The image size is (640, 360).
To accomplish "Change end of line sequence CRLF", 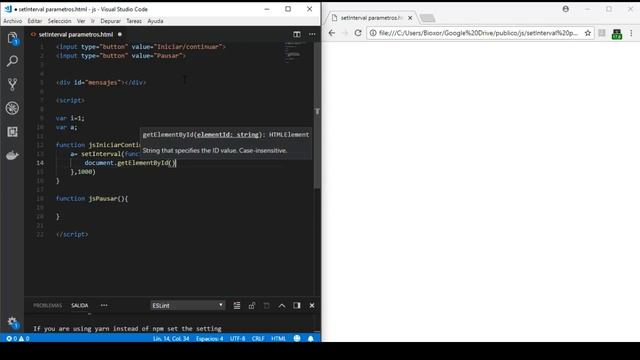I will pyautogui.click(x=258, y=338).
